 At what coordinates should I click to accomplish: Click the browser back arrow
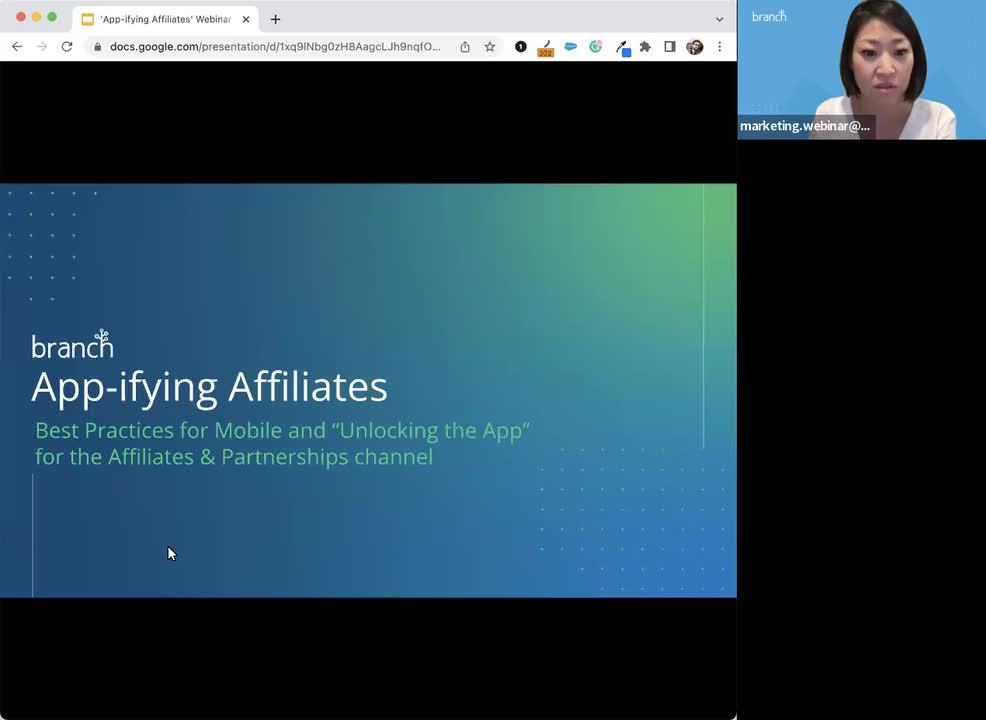click(17, 47)
